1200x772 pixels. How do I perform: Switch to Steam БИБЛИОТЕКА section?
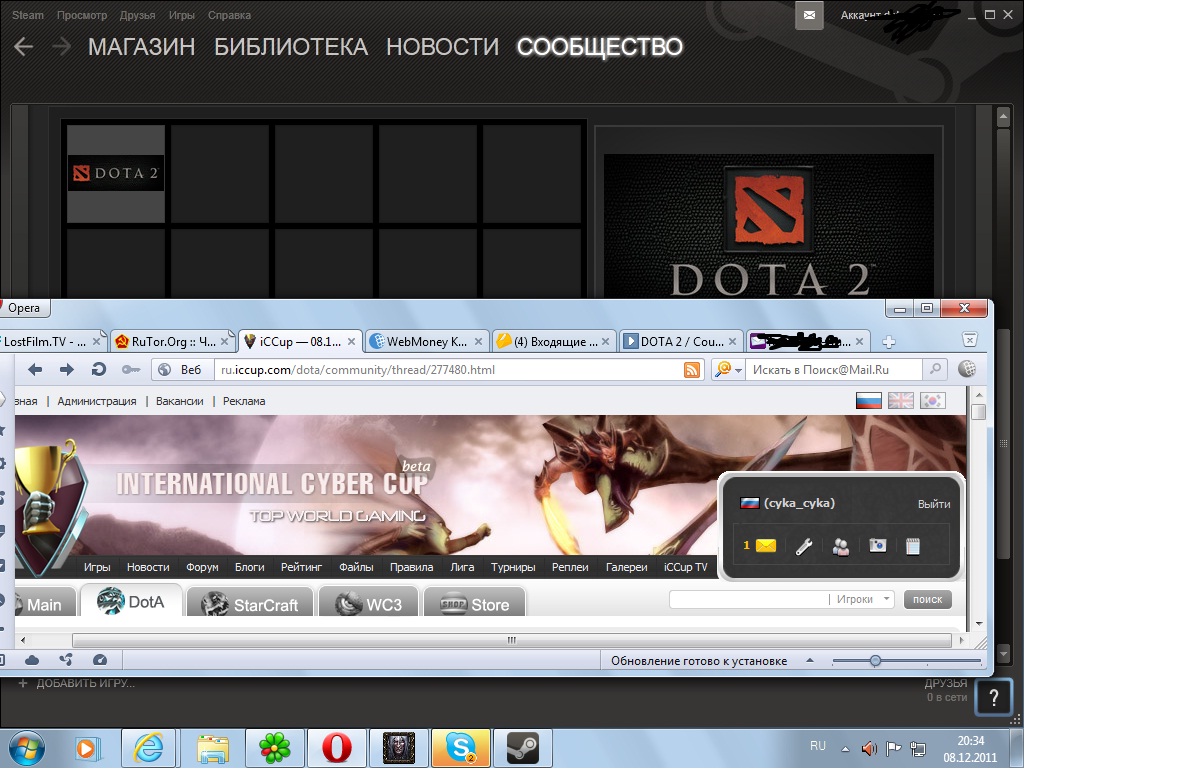pos(291,47)
